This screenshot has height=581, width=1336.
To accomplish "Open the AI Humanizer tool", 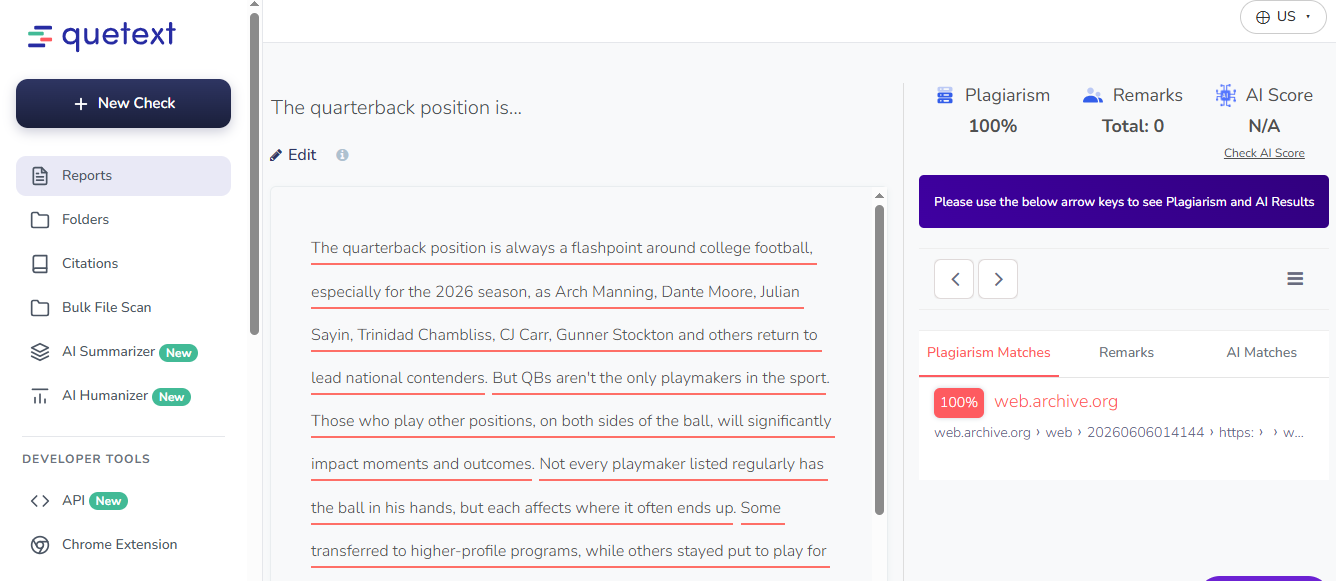I will pyautogui.click(x=123, y=396).
